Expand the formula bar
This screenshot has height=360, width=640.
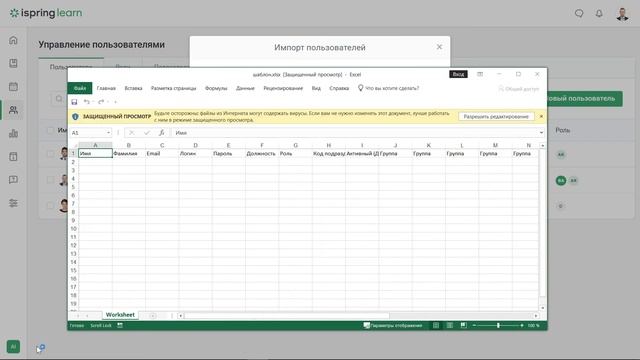(x=541, y=133)
